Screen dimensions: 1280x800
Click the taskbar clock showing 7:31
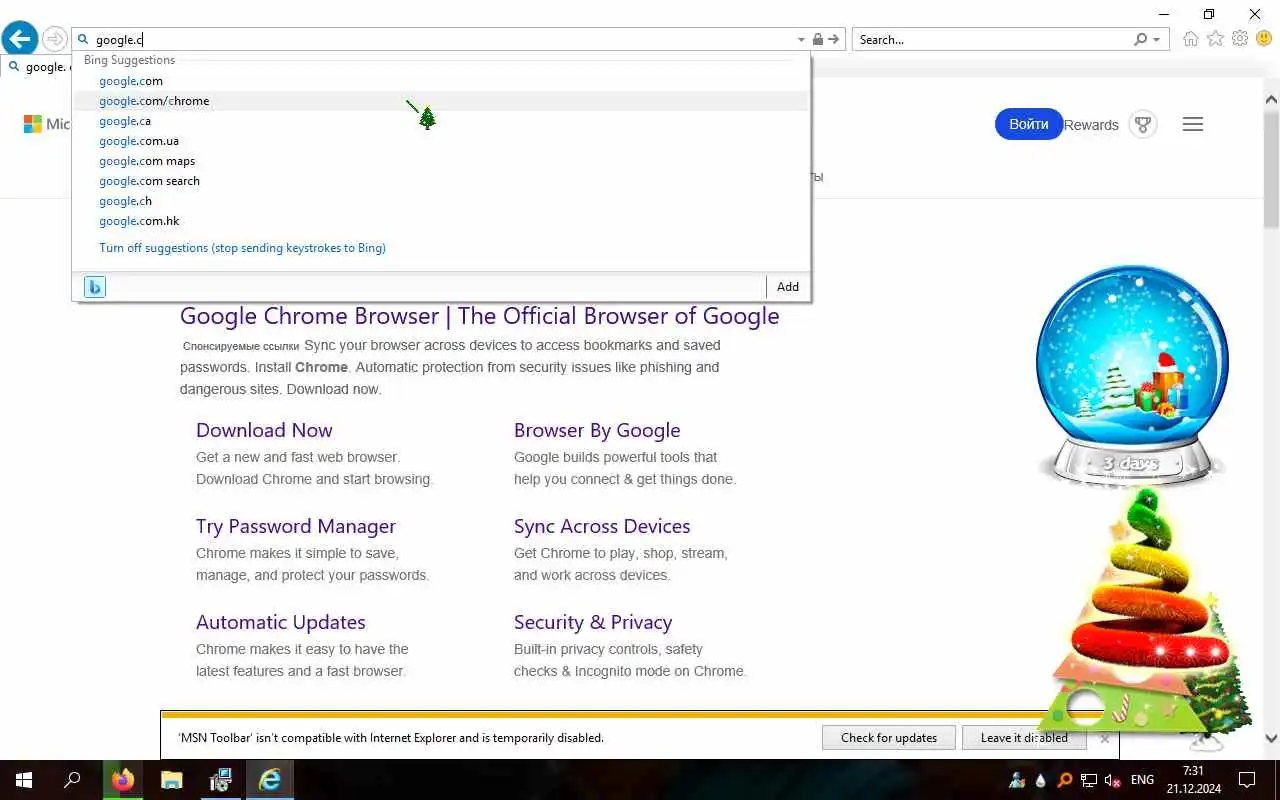click(x=1193, y=780)
